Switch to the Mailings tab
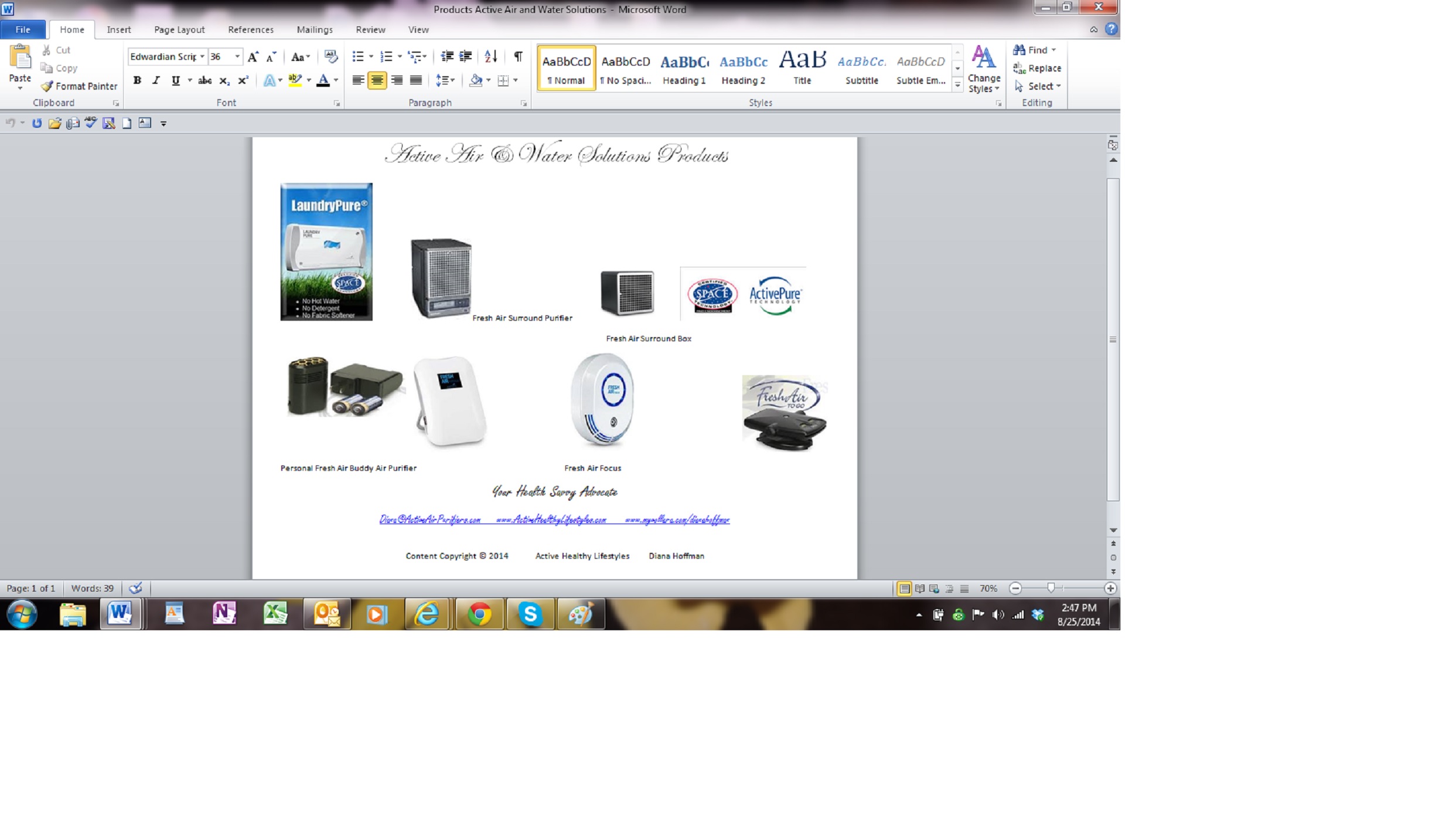1456x819 pixels. tap(315, 29)
